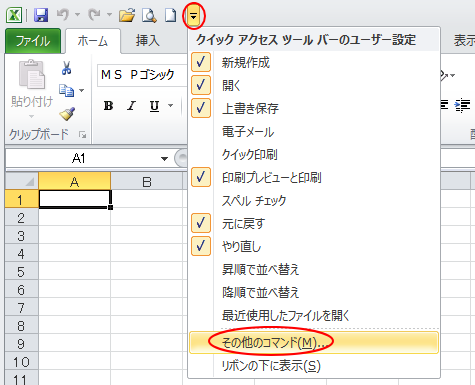The width and height of the screenshot is (475, 385).
Task: Switch to the 挿入 tab
Action: click(x=148, y=41)
